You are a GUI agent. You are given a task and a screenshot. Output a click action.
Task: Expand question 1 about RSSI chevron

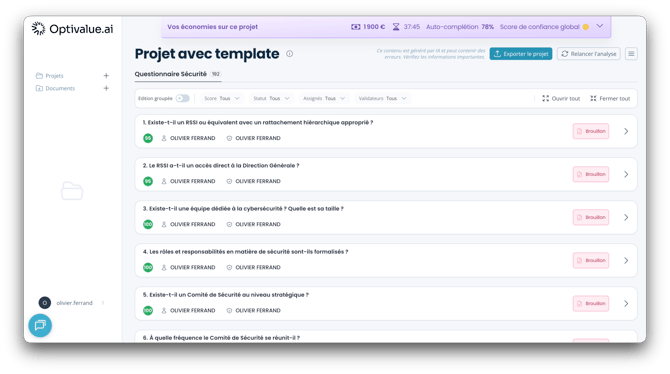[626, 131]
